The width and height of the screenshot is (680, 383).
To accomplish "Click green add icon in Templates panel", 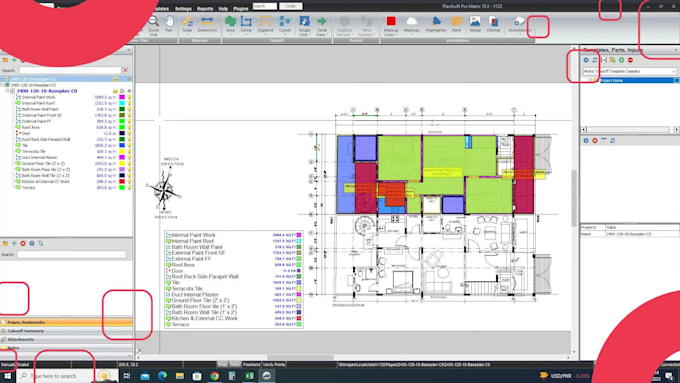I will (x=621, y=60).
